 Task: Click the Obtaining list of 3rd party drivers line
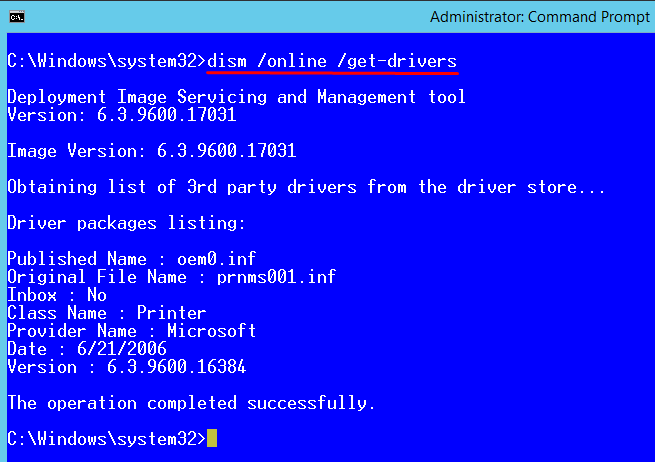coord(307,187)
